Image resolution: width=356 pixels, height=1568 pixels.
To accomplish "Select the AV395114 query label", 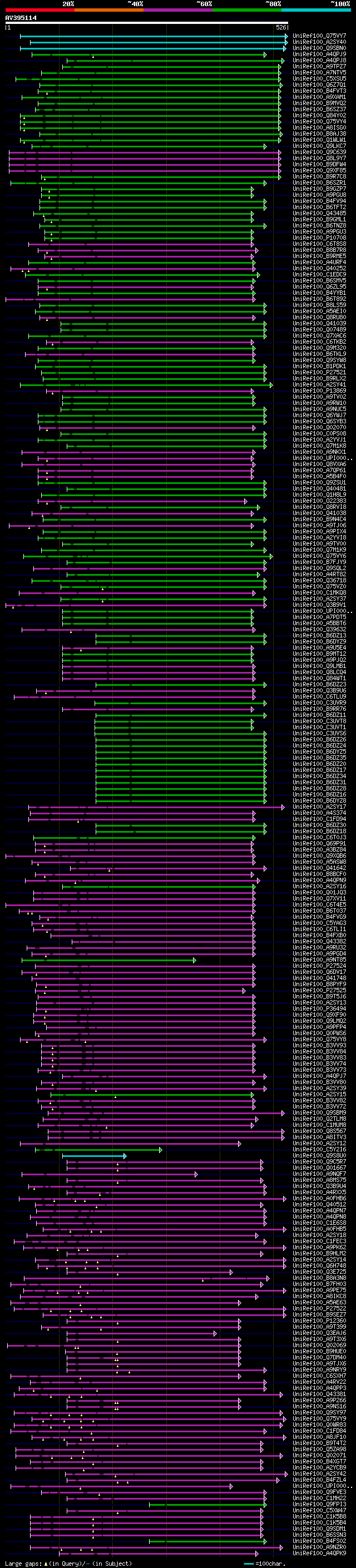I will coord(21,18).
